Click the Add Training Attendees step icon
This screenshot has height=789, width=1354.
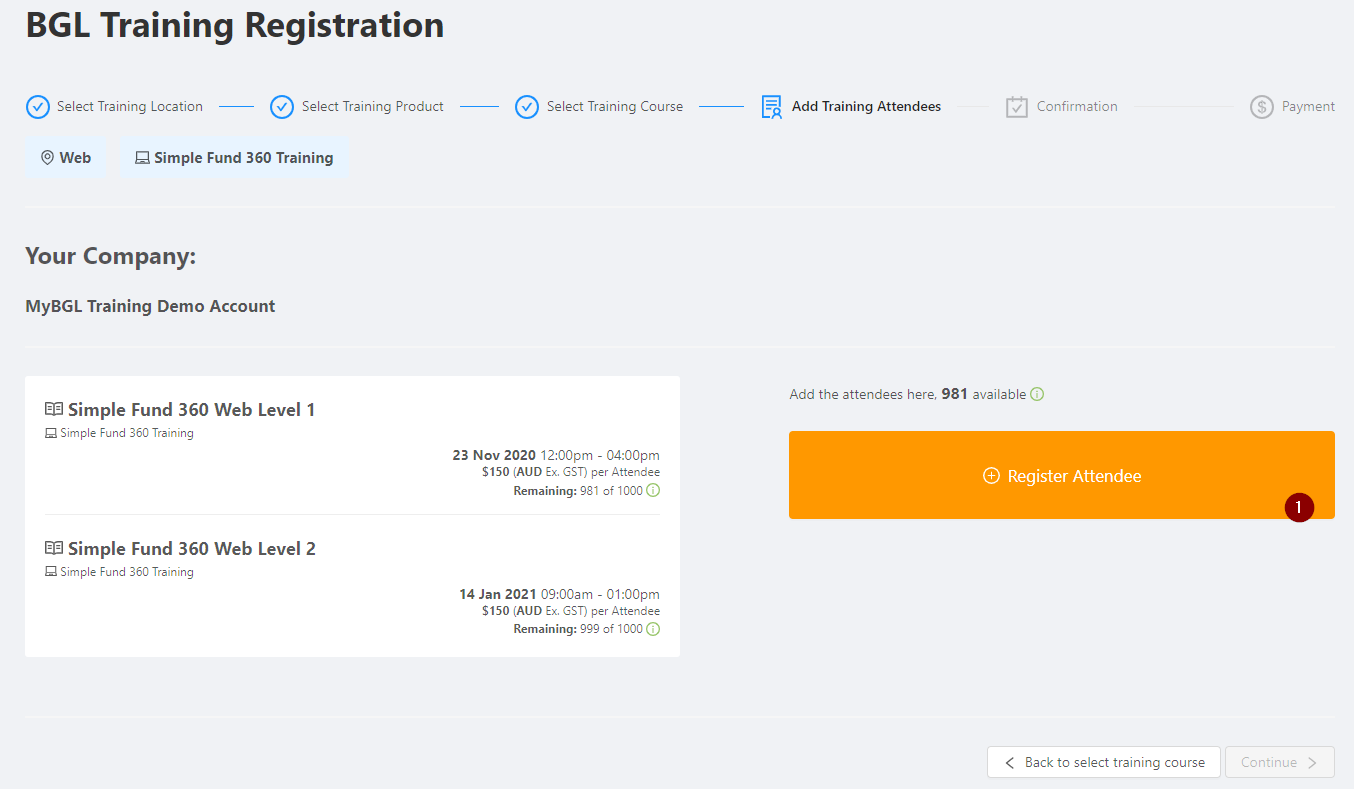(771, 107)
